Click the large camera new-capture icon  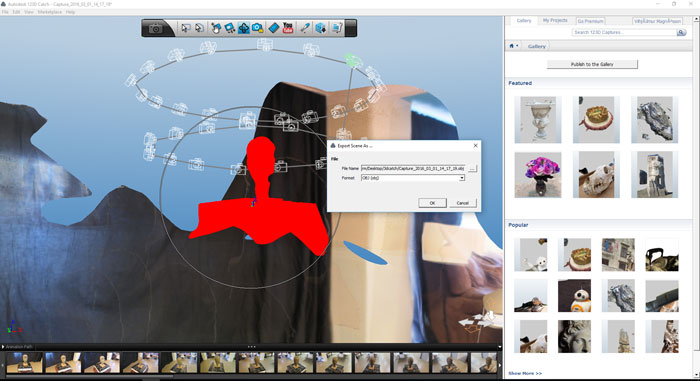point(156,28)
